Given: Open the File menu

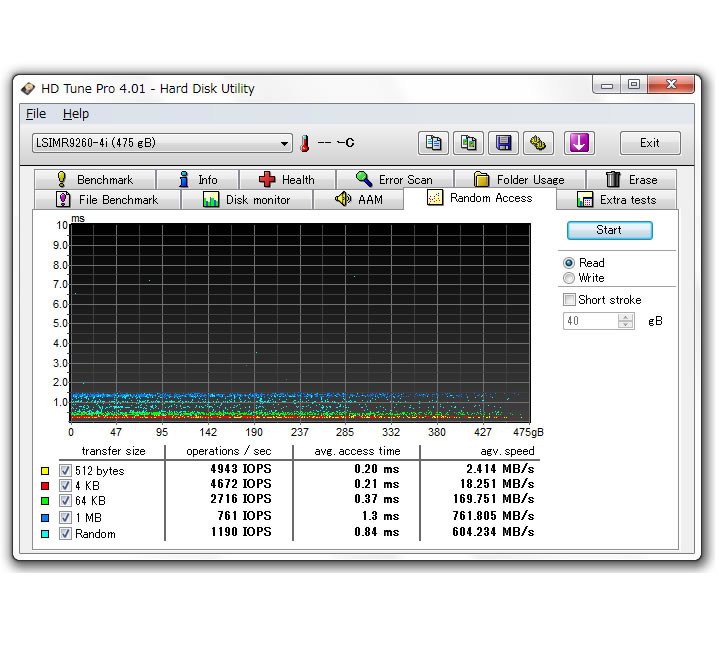Looking at the screenshot, I should [x=36, y=114].
